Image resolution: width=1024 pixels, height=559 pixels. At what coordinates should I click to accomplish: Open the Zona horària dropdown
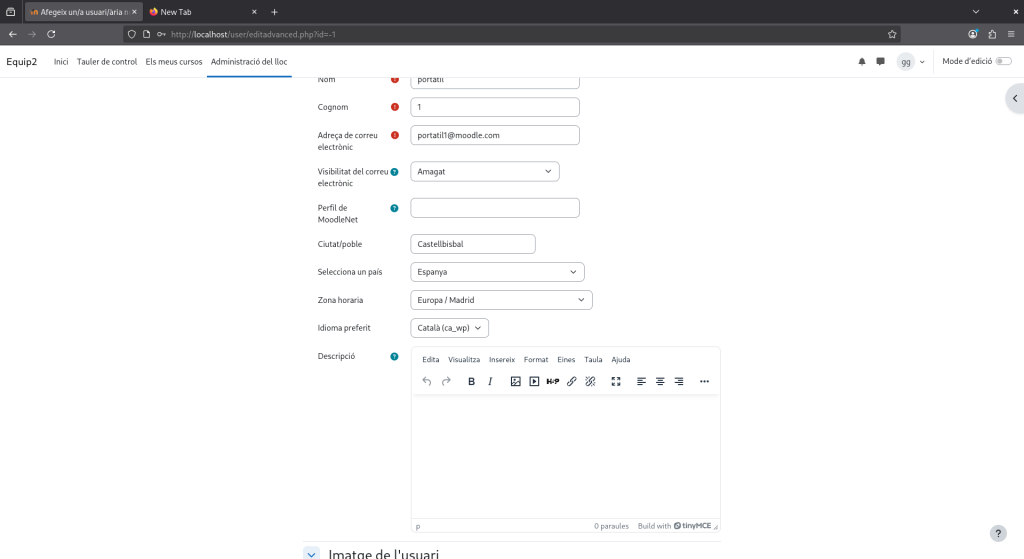pyautogui.click(x=501, y=300)
